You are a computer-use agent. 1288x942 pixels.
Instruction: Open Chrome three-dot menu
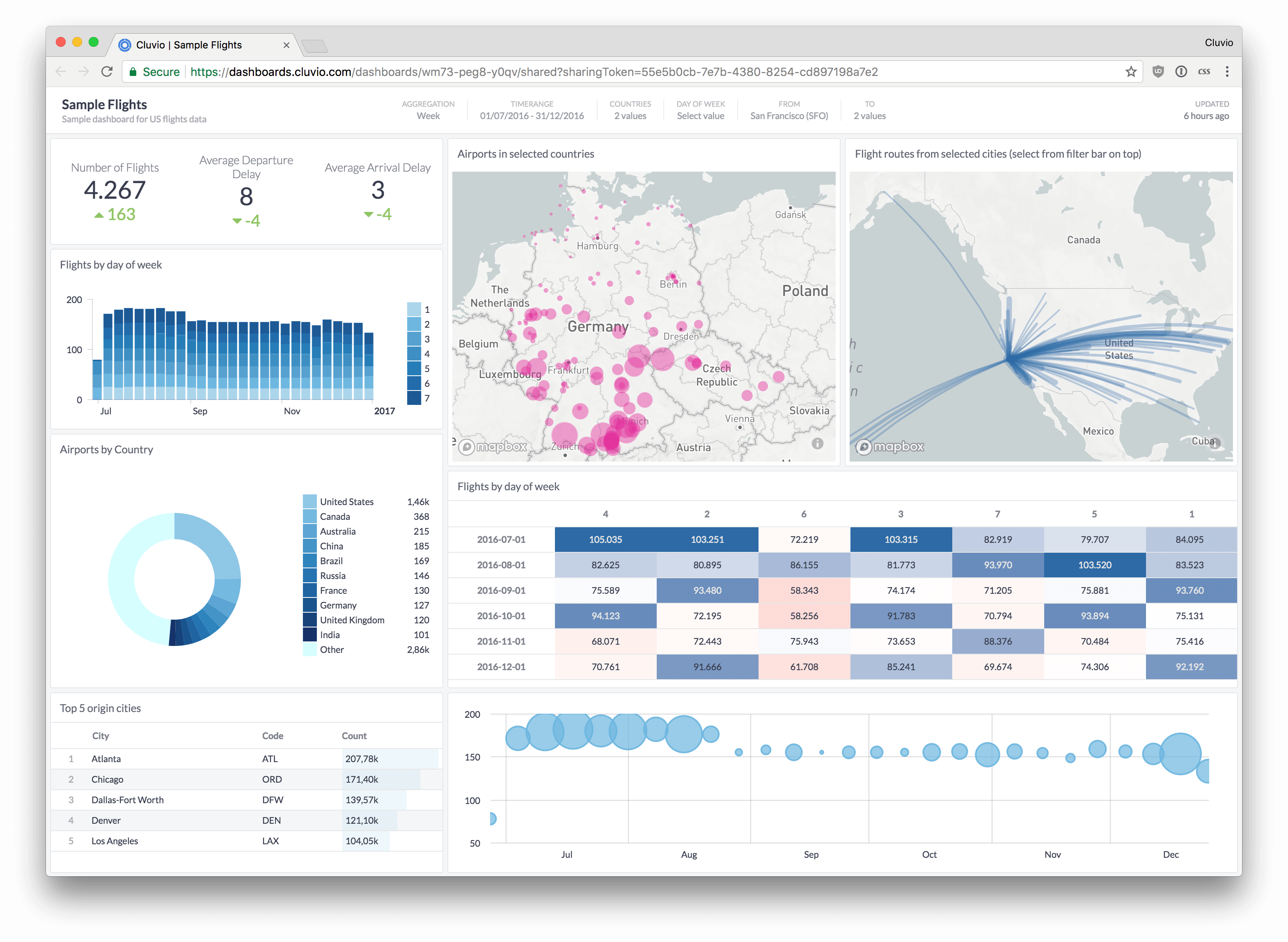tap(1227, 72)
